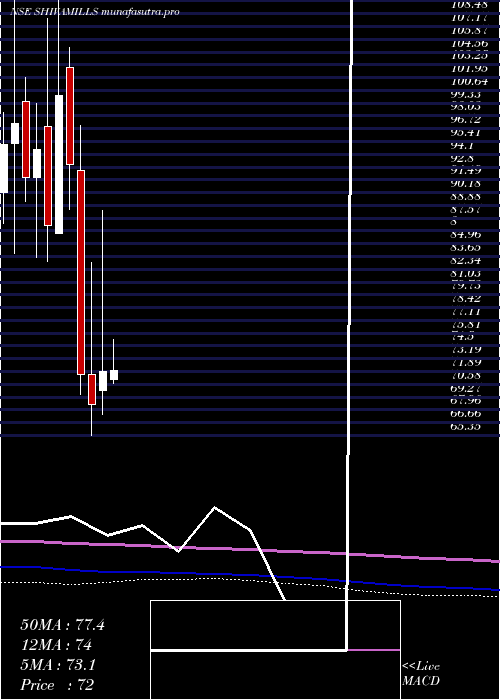Click the 81.03 price axis label

point(467,273)
